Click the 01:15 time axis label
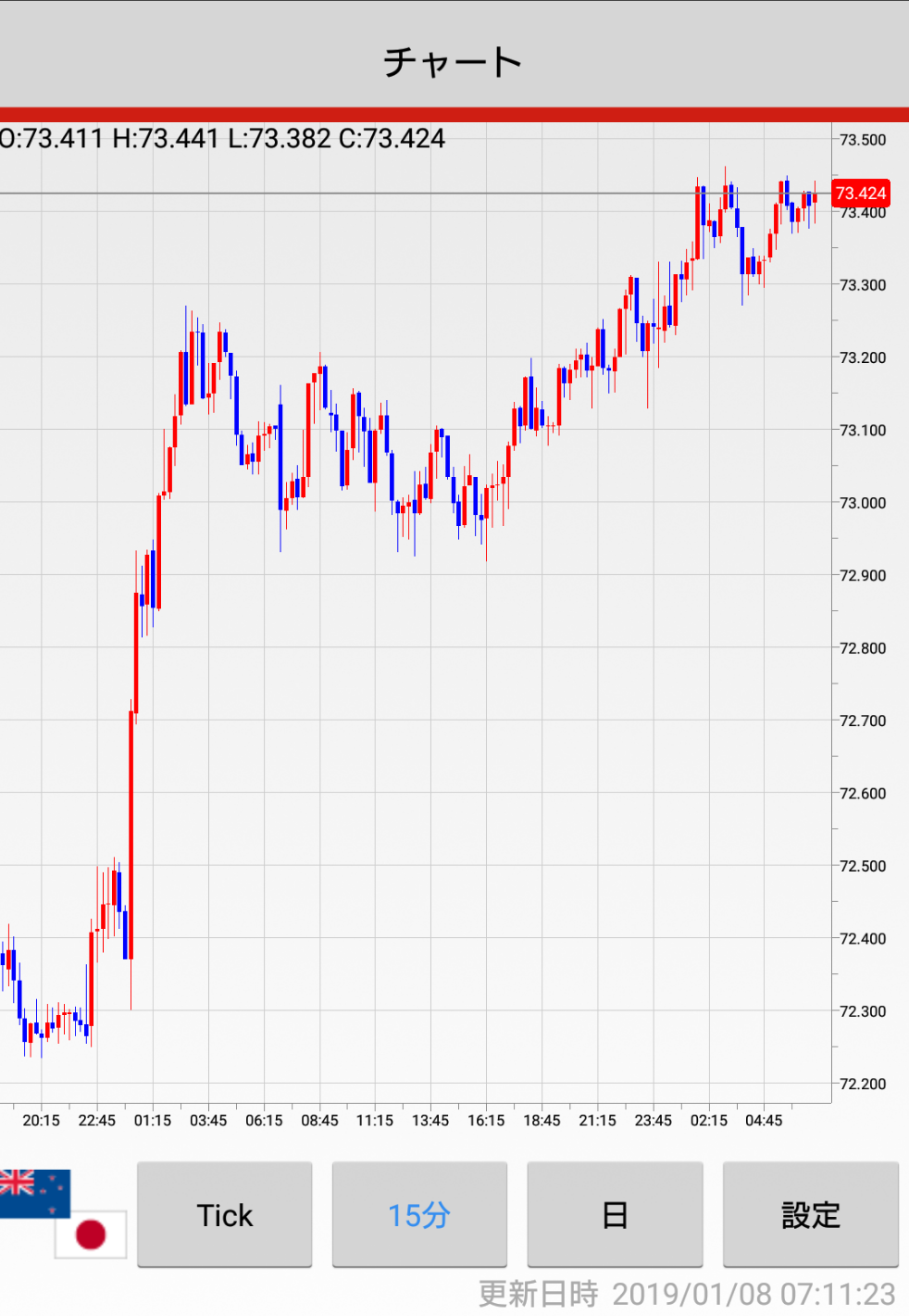 (153, 1121)
